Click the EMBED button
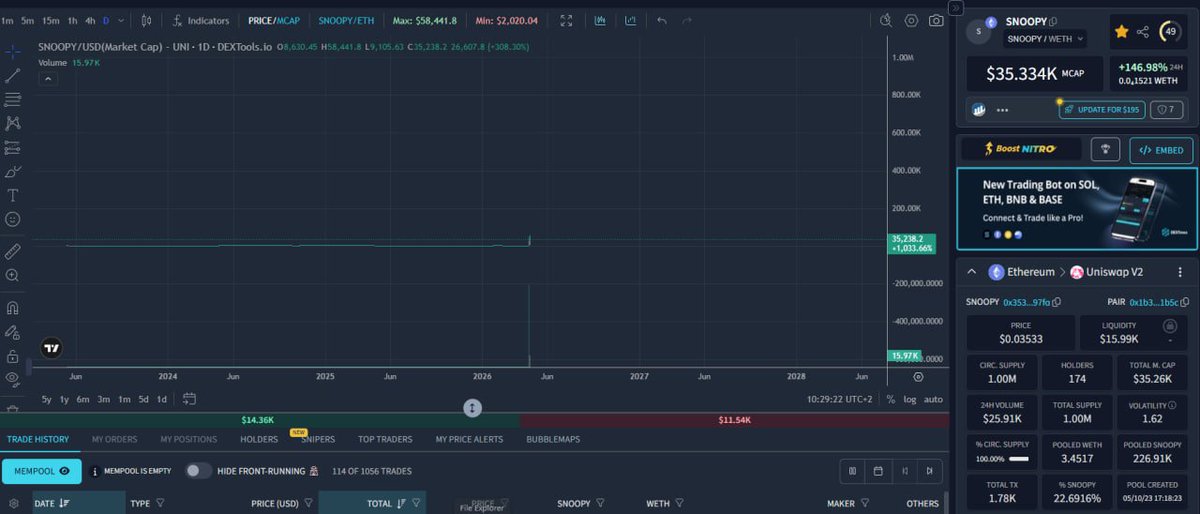The height and width of the screenshot is (514, 1200). 1161,150
